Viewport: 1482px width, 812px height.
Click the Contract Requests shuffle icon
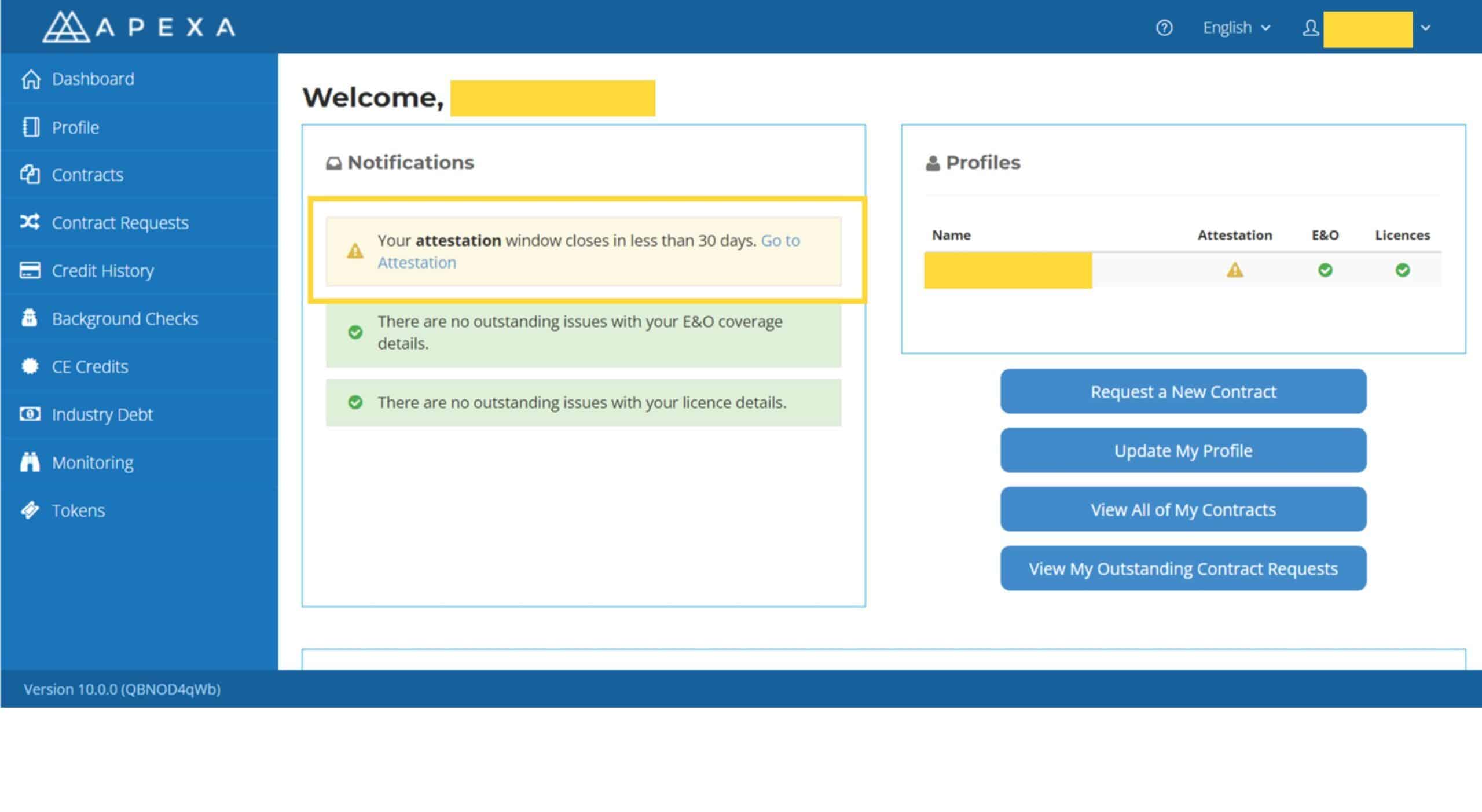(x=30, y=222)
